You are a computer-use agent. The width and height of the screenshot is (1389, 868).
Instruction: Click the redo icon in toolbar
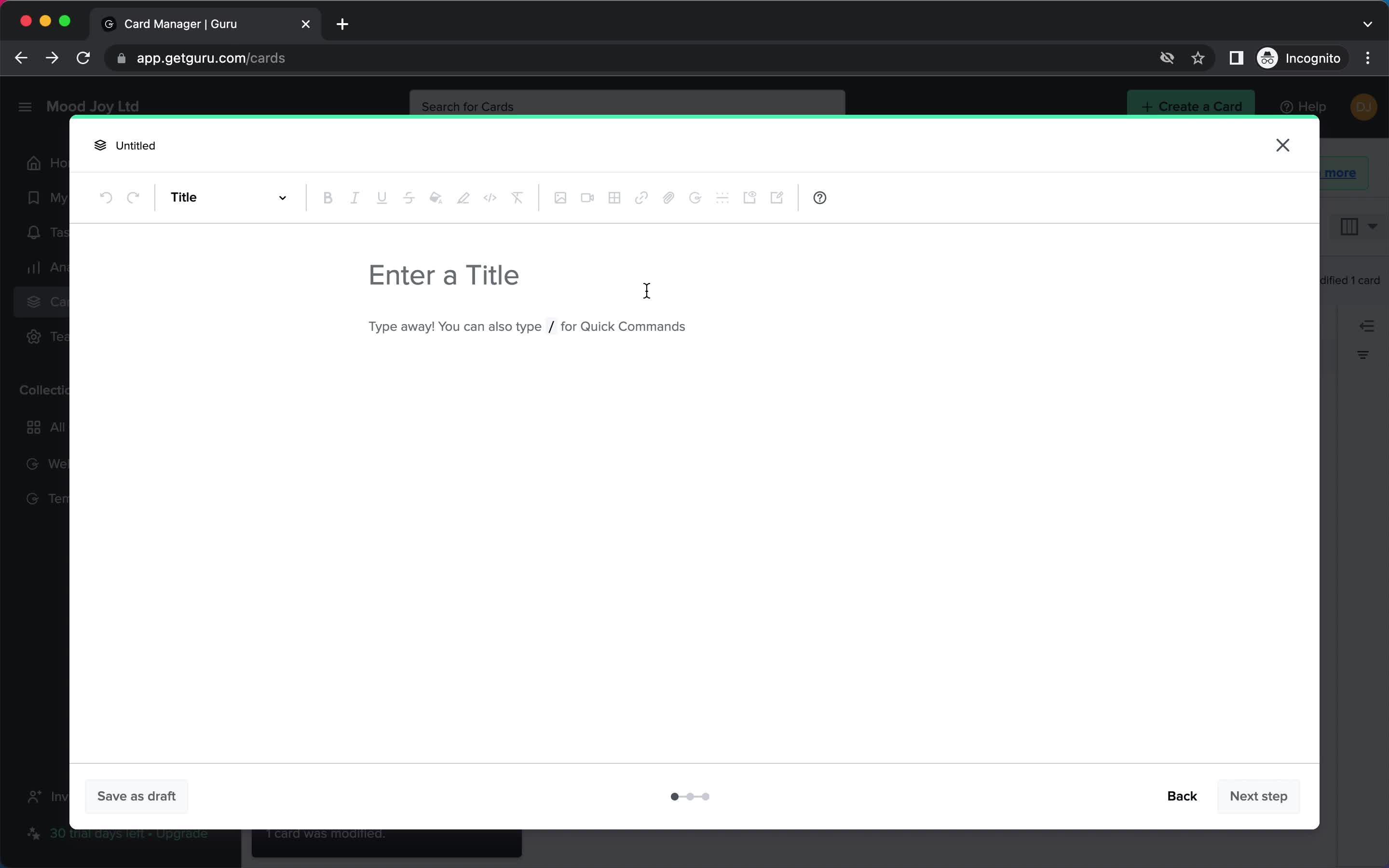(x=133, y=197)
